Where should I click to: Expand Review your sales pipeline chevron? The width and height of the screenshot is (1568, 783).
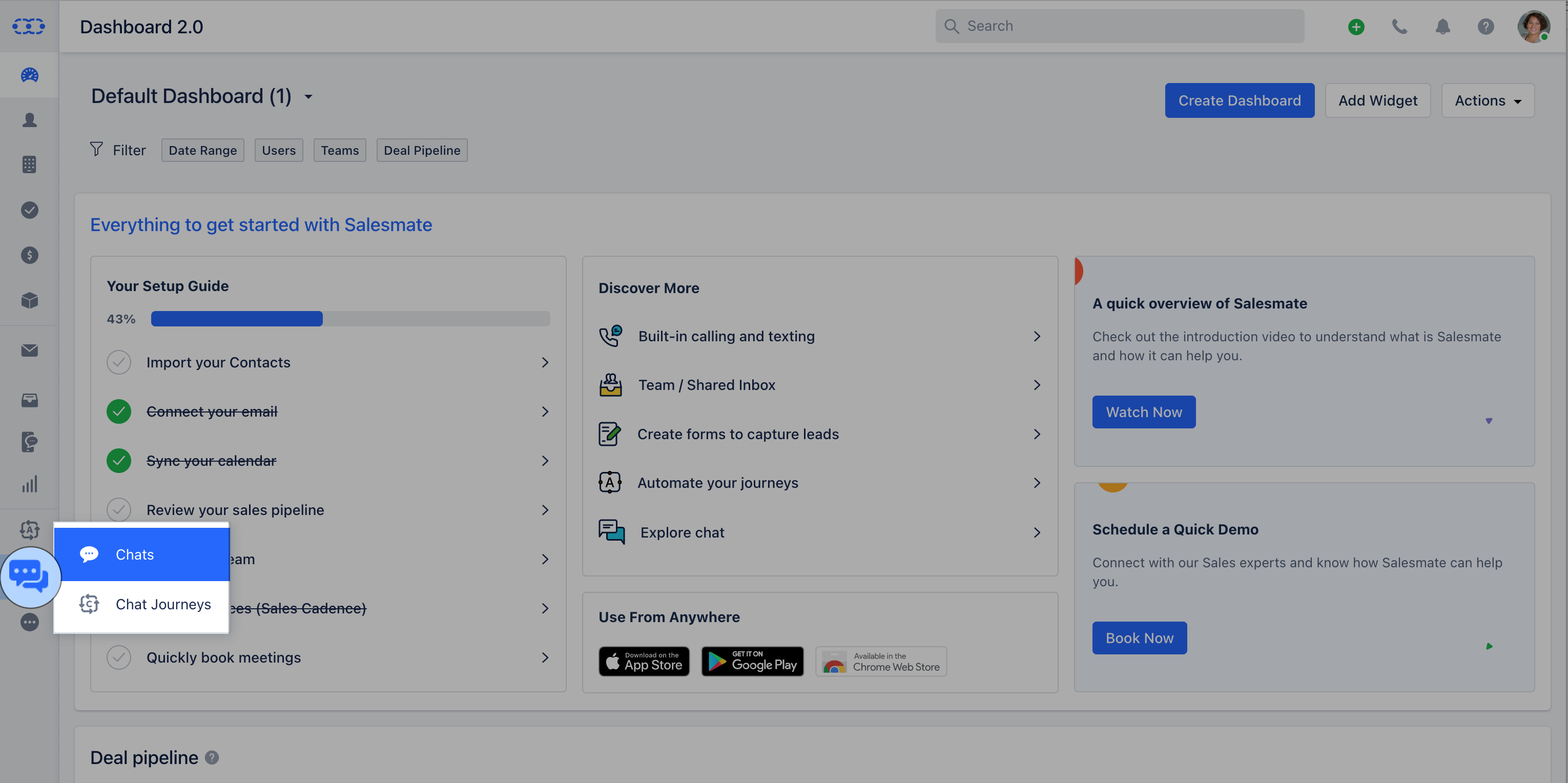[545, 510]
